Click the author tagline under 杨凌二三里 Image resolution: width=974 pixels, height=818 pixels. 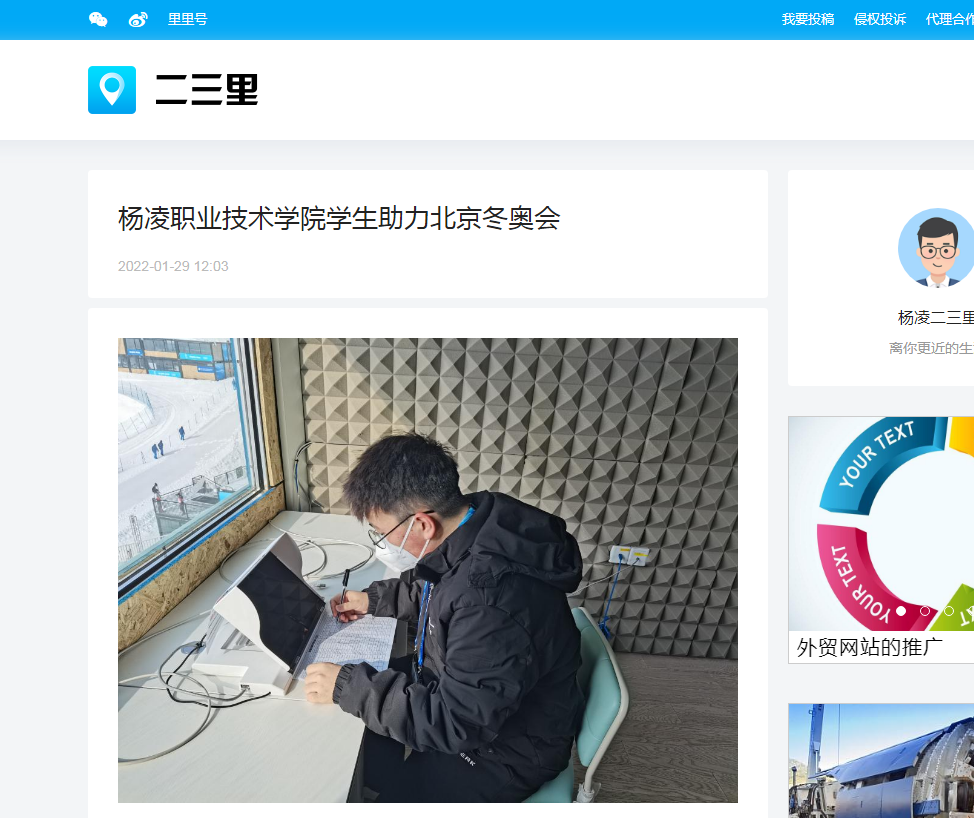(932, 348)
